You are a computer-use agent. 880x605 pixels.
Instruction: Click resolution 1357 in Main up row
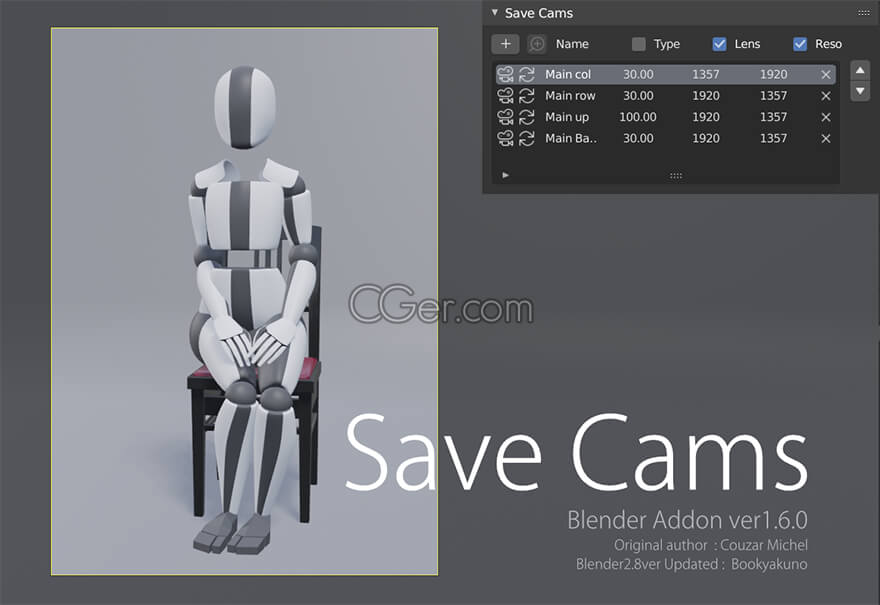(773, 117)
